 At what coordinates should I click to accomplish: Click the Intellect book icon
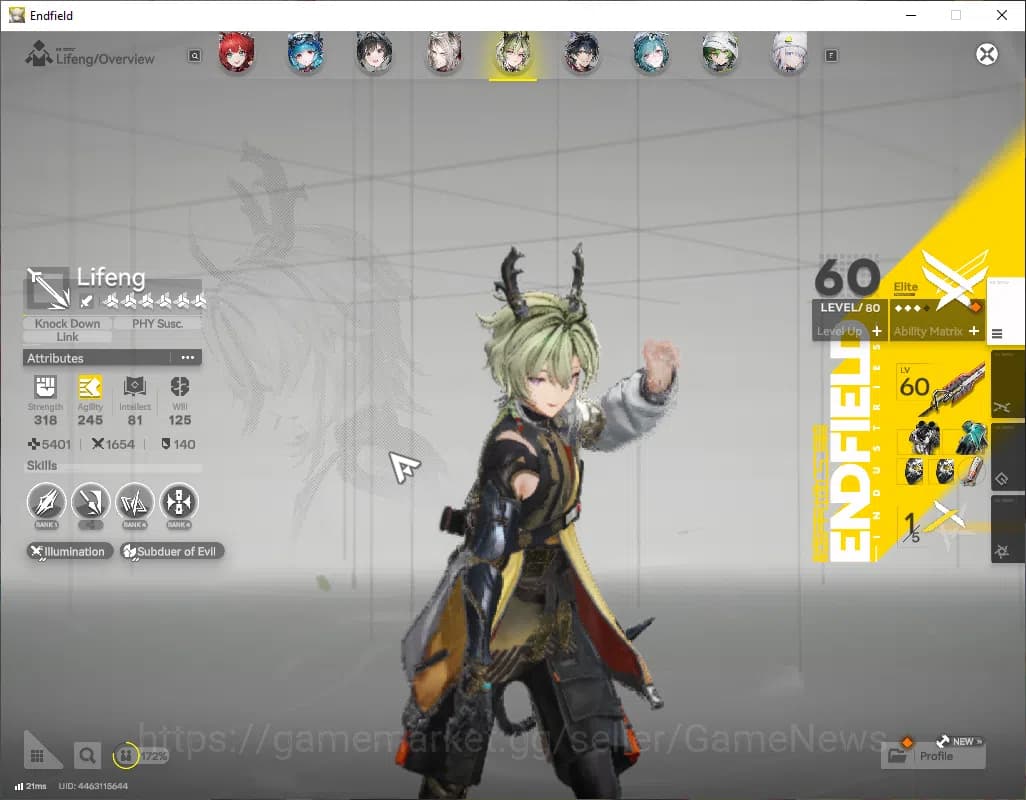tap(135, 387)
